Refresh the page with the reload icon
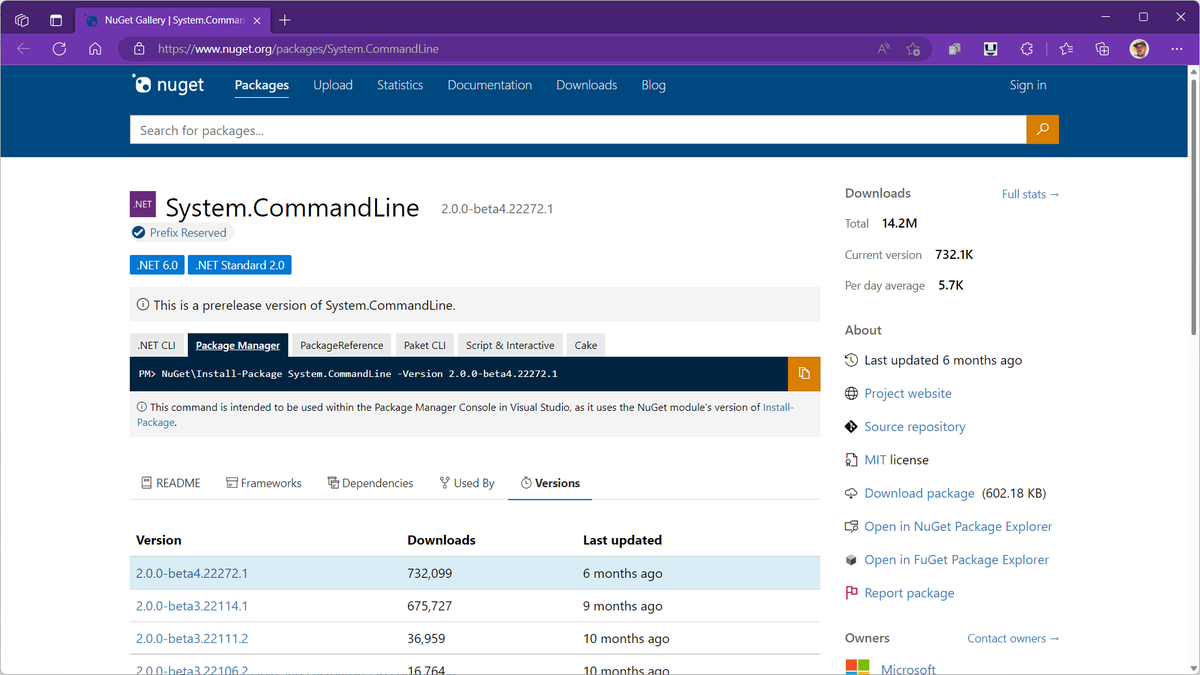This screenshot has height=675, width=1200. tap(59, 48)
